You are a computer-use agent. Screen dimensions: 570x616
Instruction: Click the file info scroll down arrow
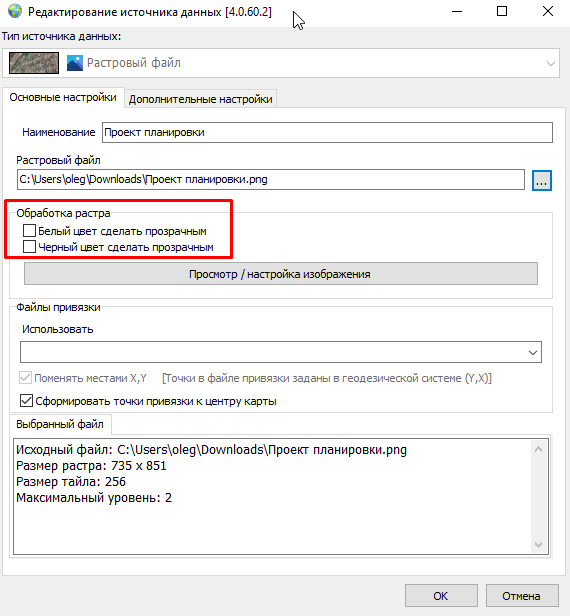pyautogui.click(x=539, y=544)
